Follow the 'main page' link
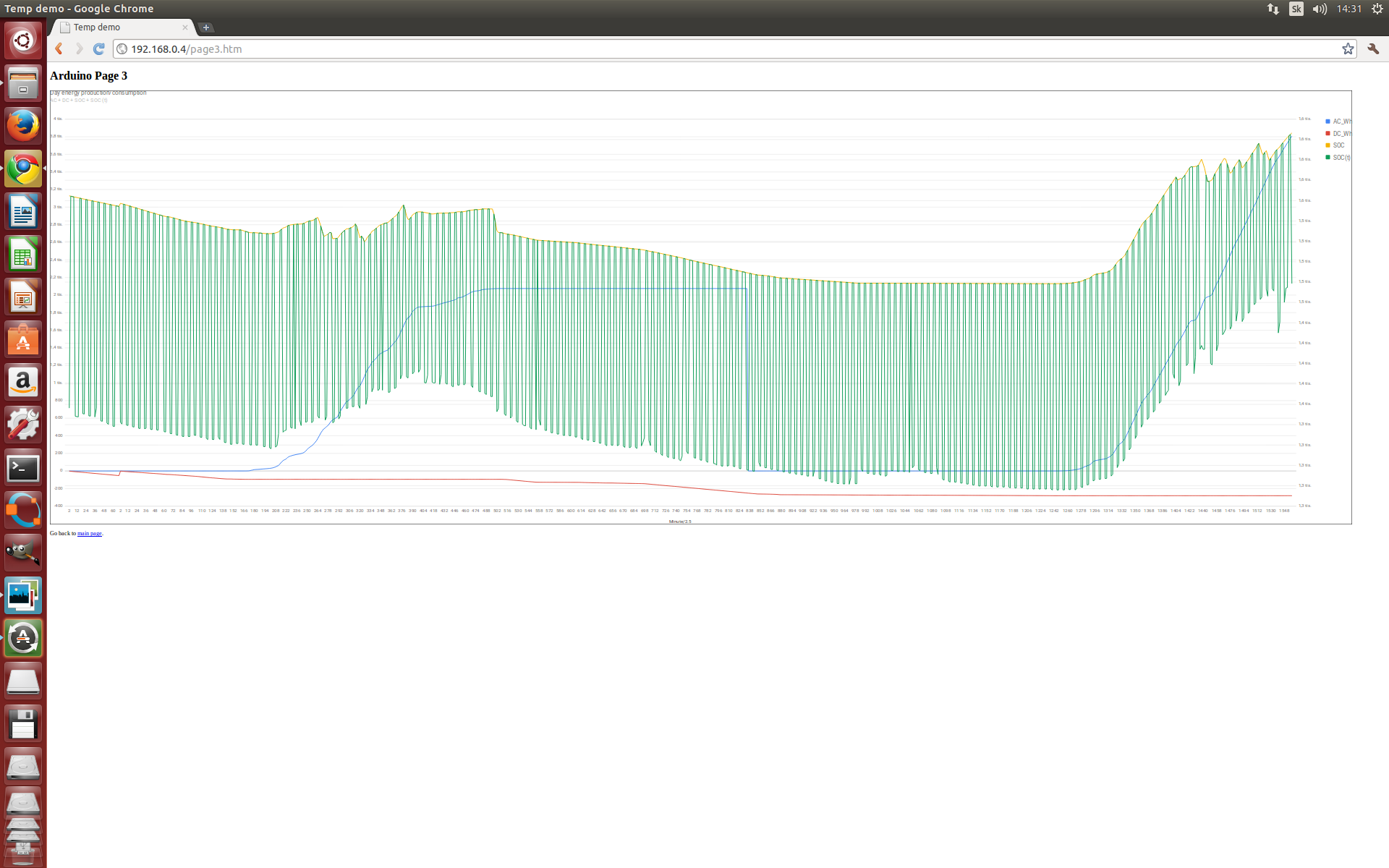The image size is (1389, 868). (89, 534)
